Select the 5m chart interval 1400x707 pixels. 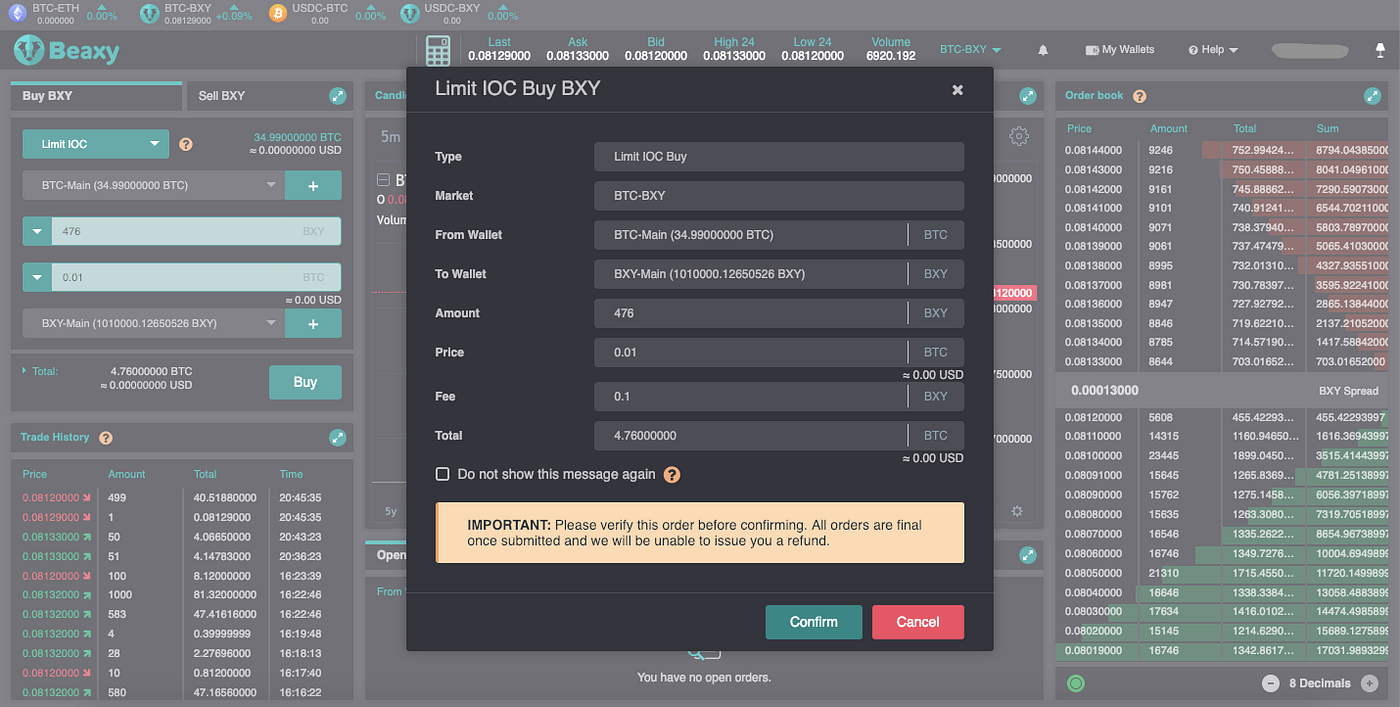click(x=390, y=137)
